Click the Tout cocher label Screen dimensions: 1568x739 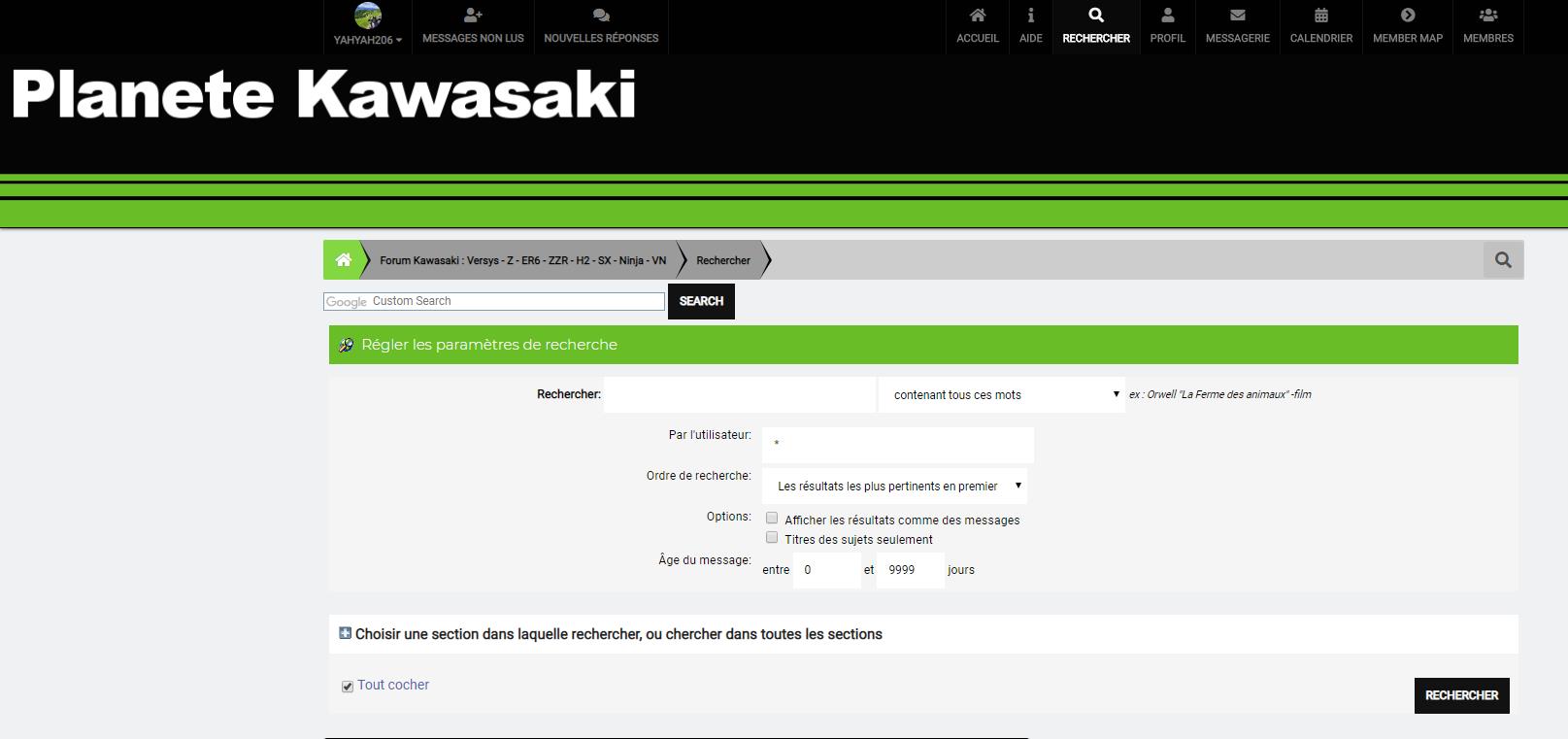[393, 685]
